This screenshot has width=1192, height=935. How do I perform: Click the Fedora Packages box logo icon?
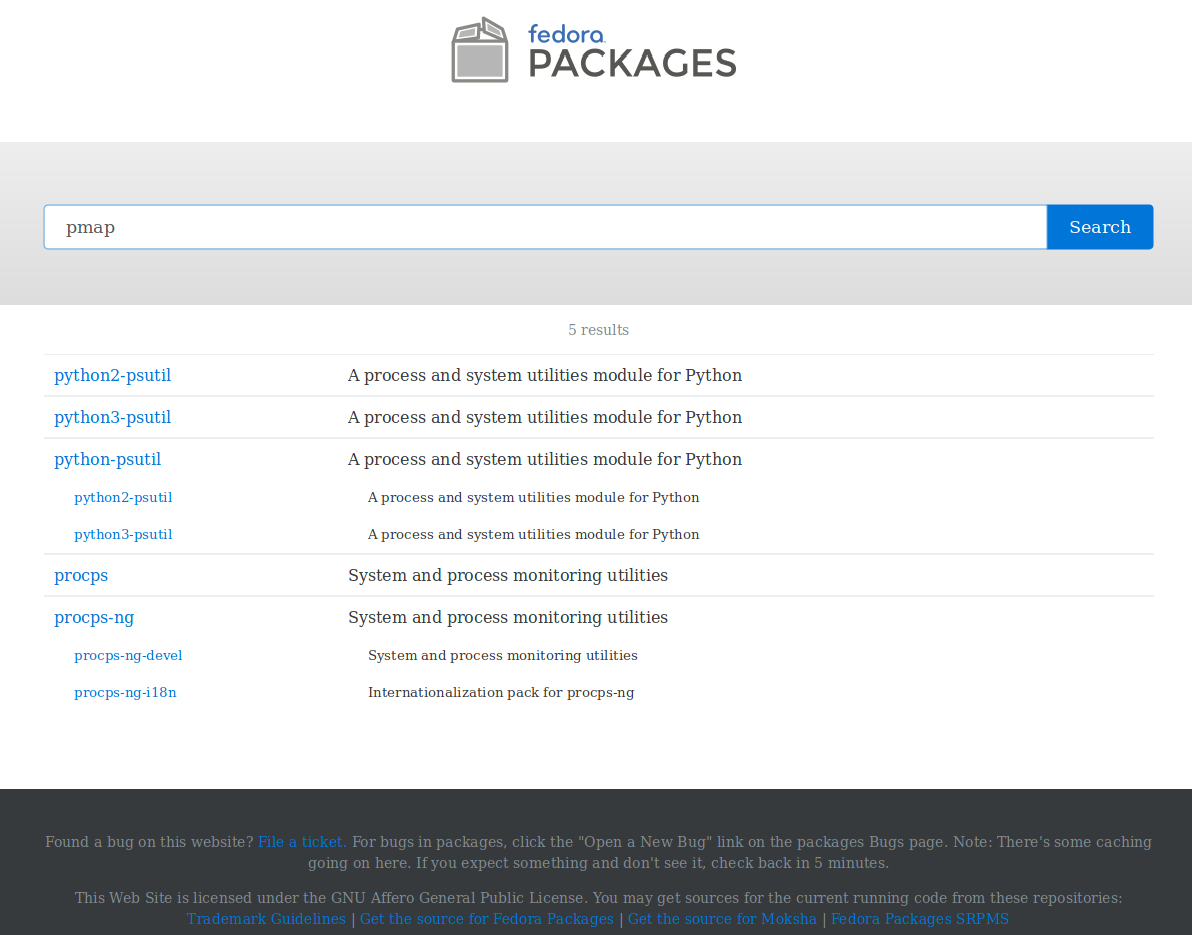tap(480, 49)
